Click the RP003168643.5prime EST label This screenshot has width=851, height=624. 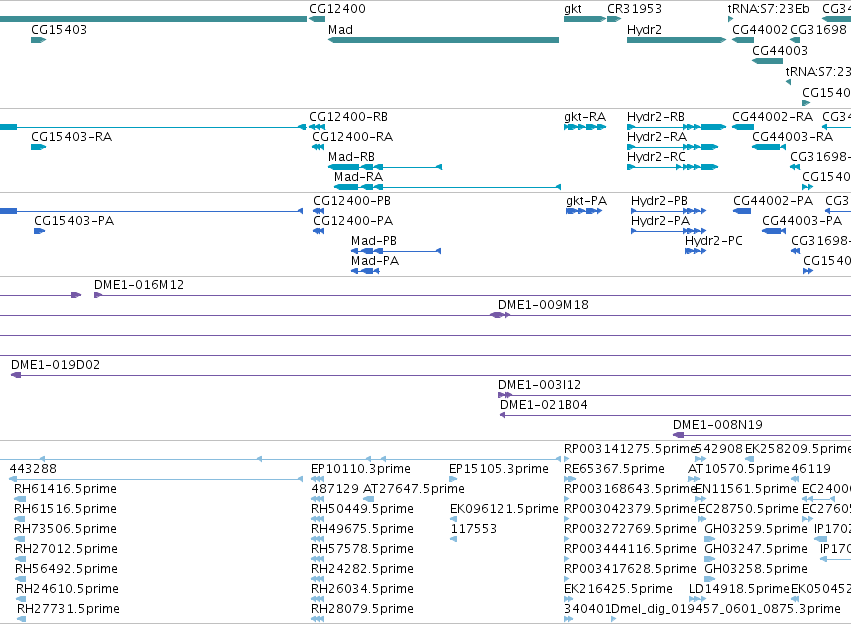630,489
